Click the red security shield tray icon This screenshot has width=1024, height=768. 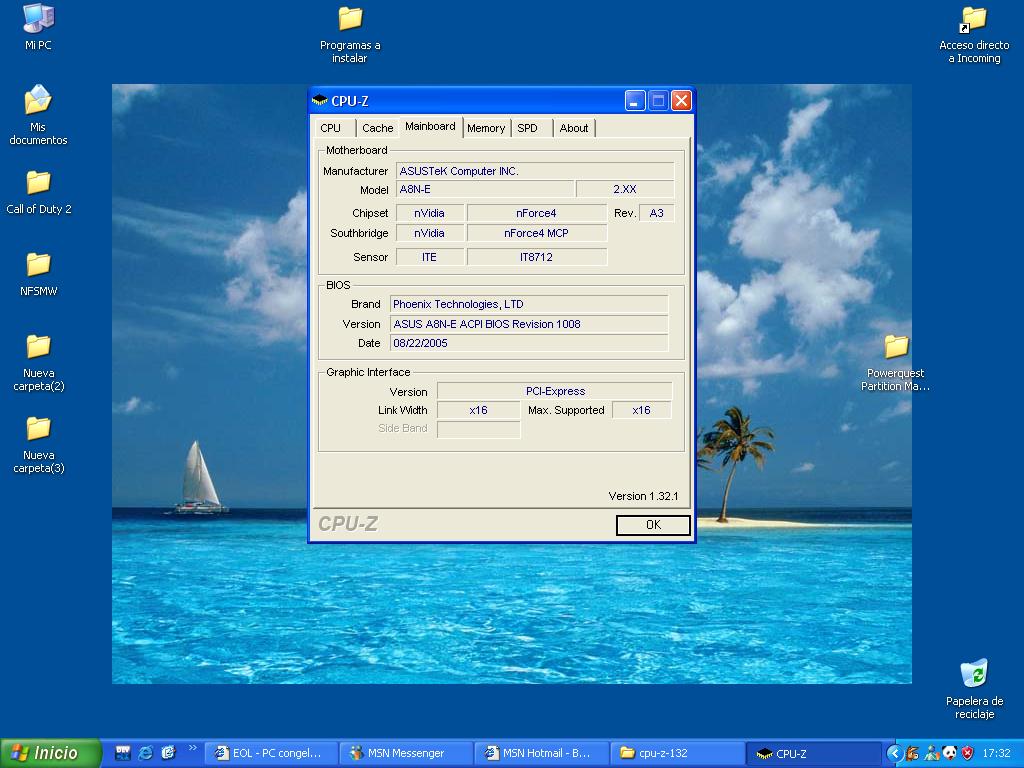(x=968, y=754)
